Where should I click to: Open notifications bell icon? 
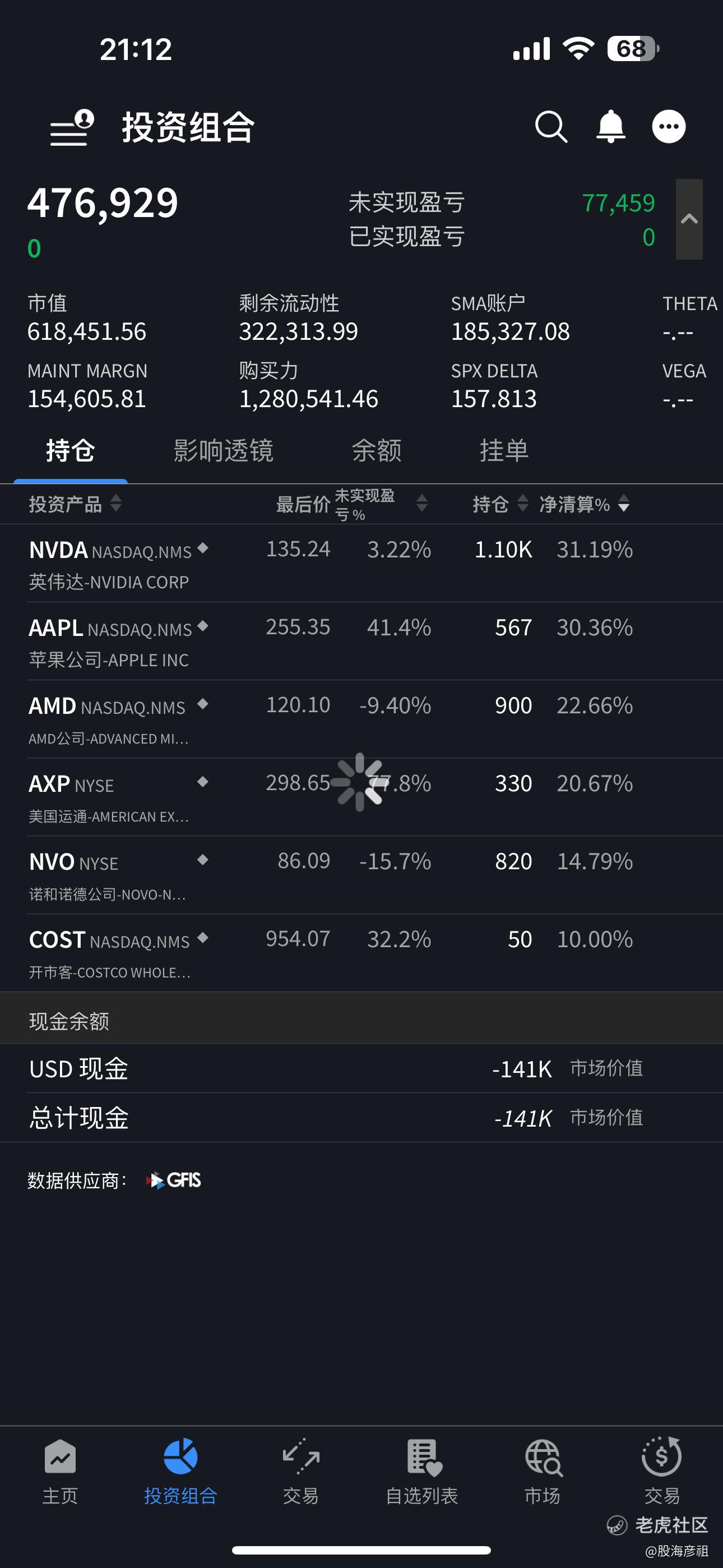tap(610, 127)
